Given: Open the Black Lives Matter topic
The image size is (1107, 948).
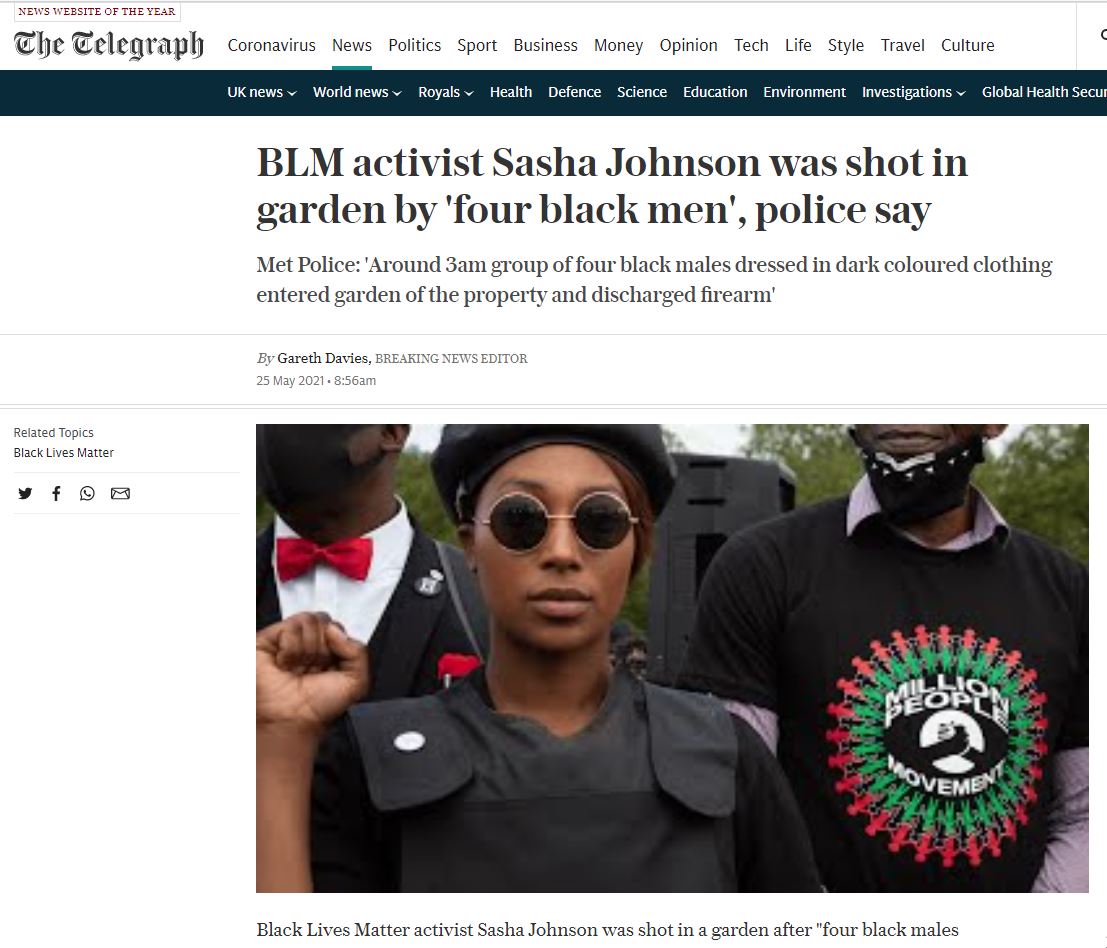Looking at the screenshot, I should [64, 452].
